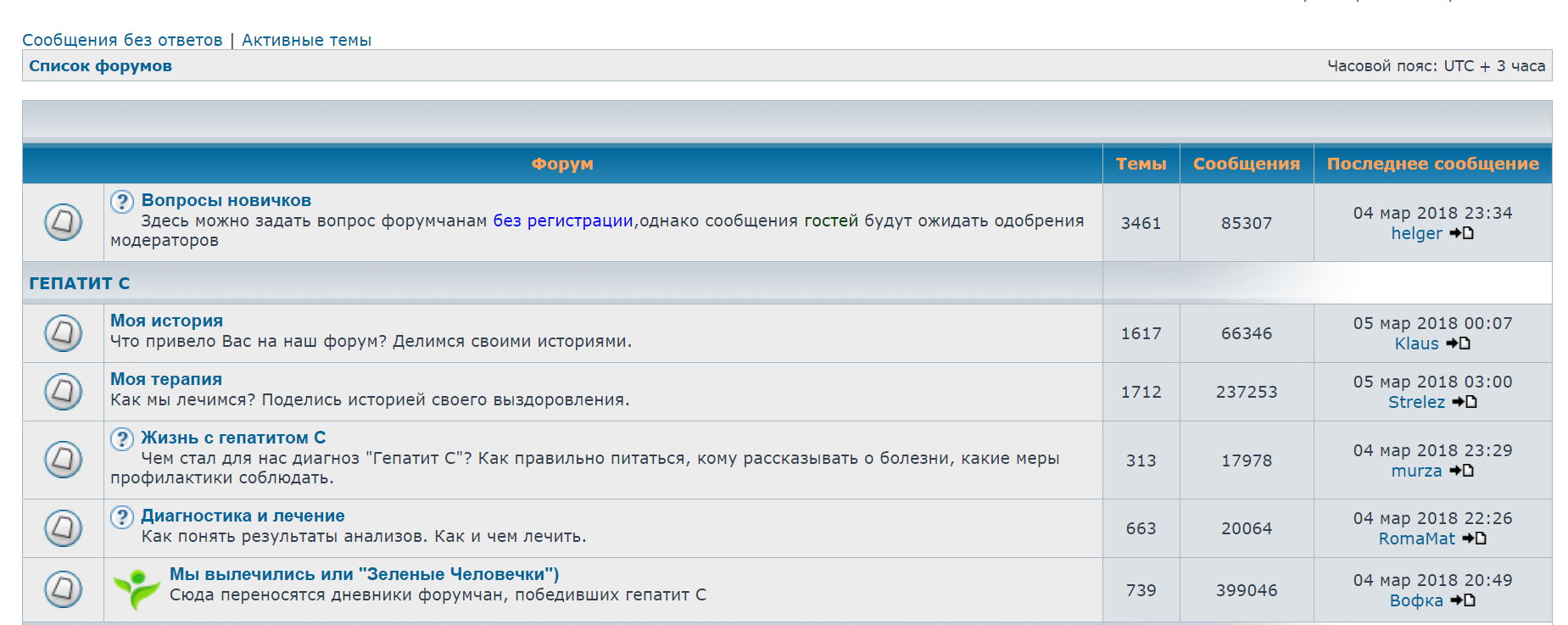This screenshot has width=1568, height=625.
Task: Click the без регистрации link
Action: click(x=563, y=220)
